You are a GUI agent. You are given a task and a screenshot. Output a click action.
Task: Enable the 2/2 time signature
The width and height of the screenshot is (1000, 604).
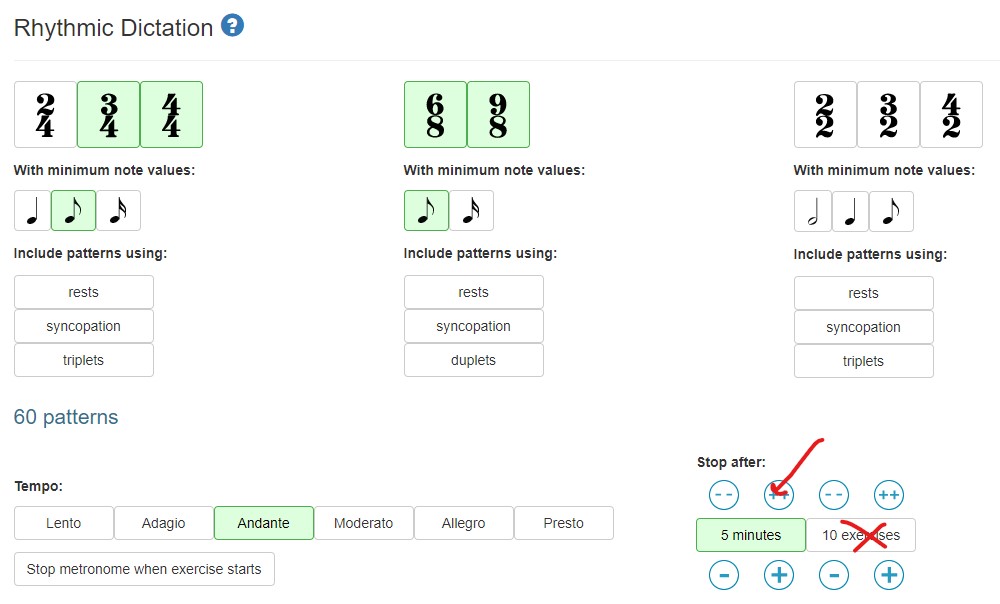point(825,114)
